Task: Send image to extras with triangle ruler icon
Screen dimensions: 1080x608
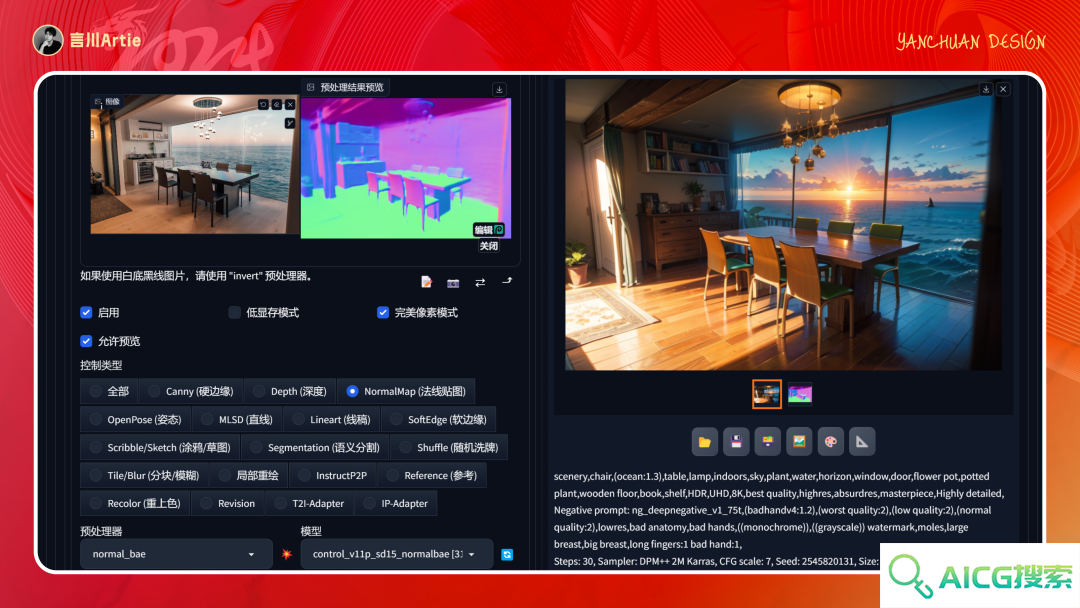Action: pyautogui.click(x=862, y=442)
